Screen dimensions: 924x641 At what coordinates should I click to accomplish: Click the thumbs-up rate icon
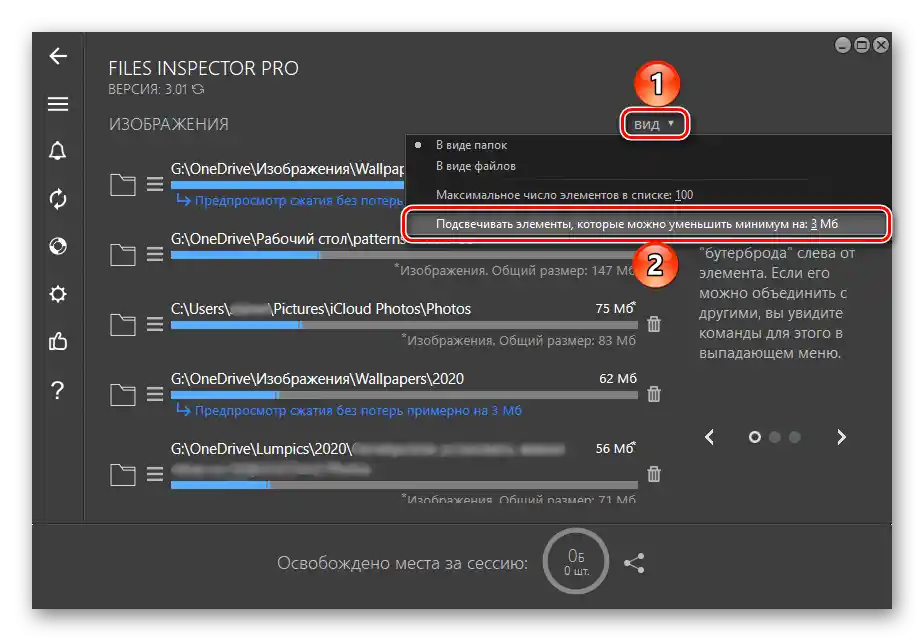click(58, 341)
